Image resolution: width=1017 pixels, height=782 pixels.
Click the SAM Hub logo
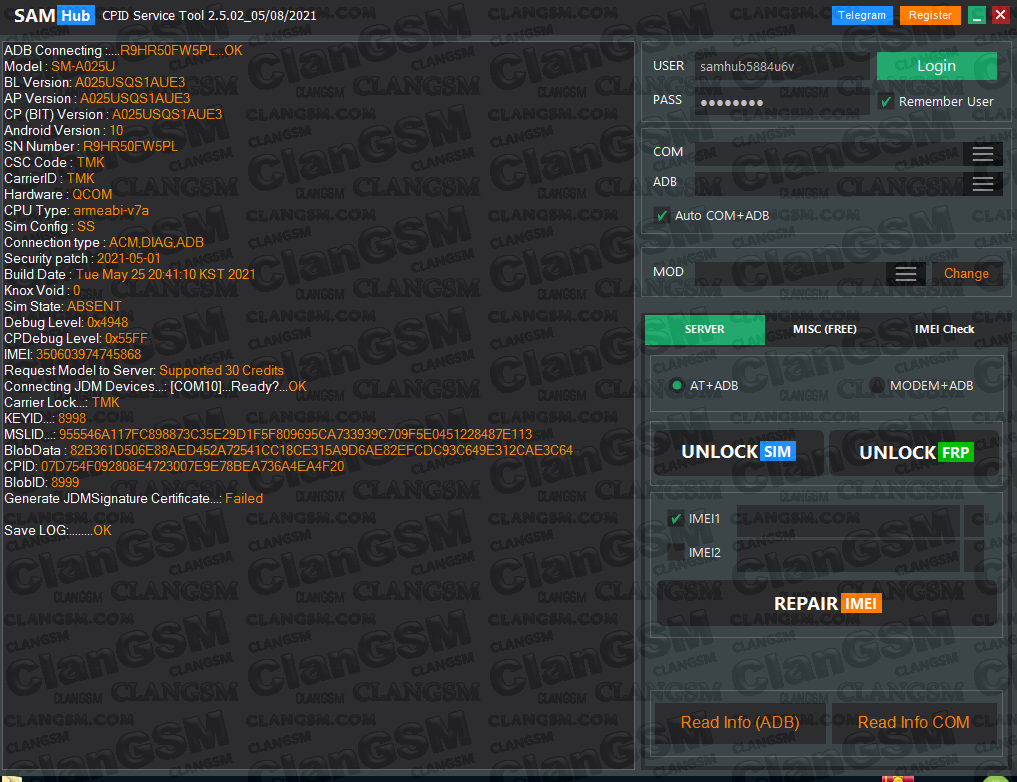54,15
